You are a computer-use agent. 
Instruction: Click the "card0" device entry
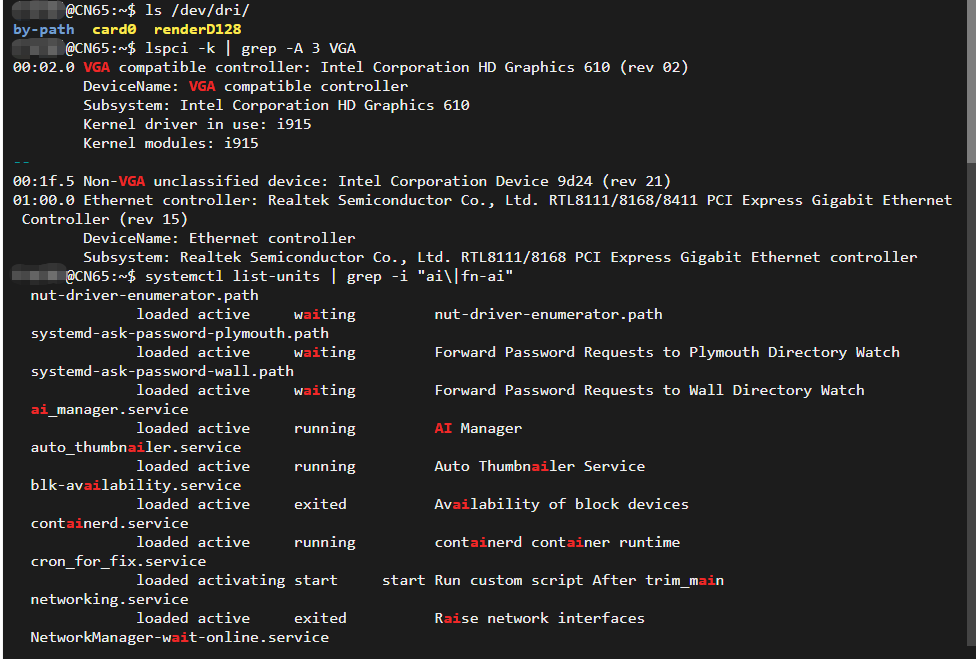[x=114, y=29]
